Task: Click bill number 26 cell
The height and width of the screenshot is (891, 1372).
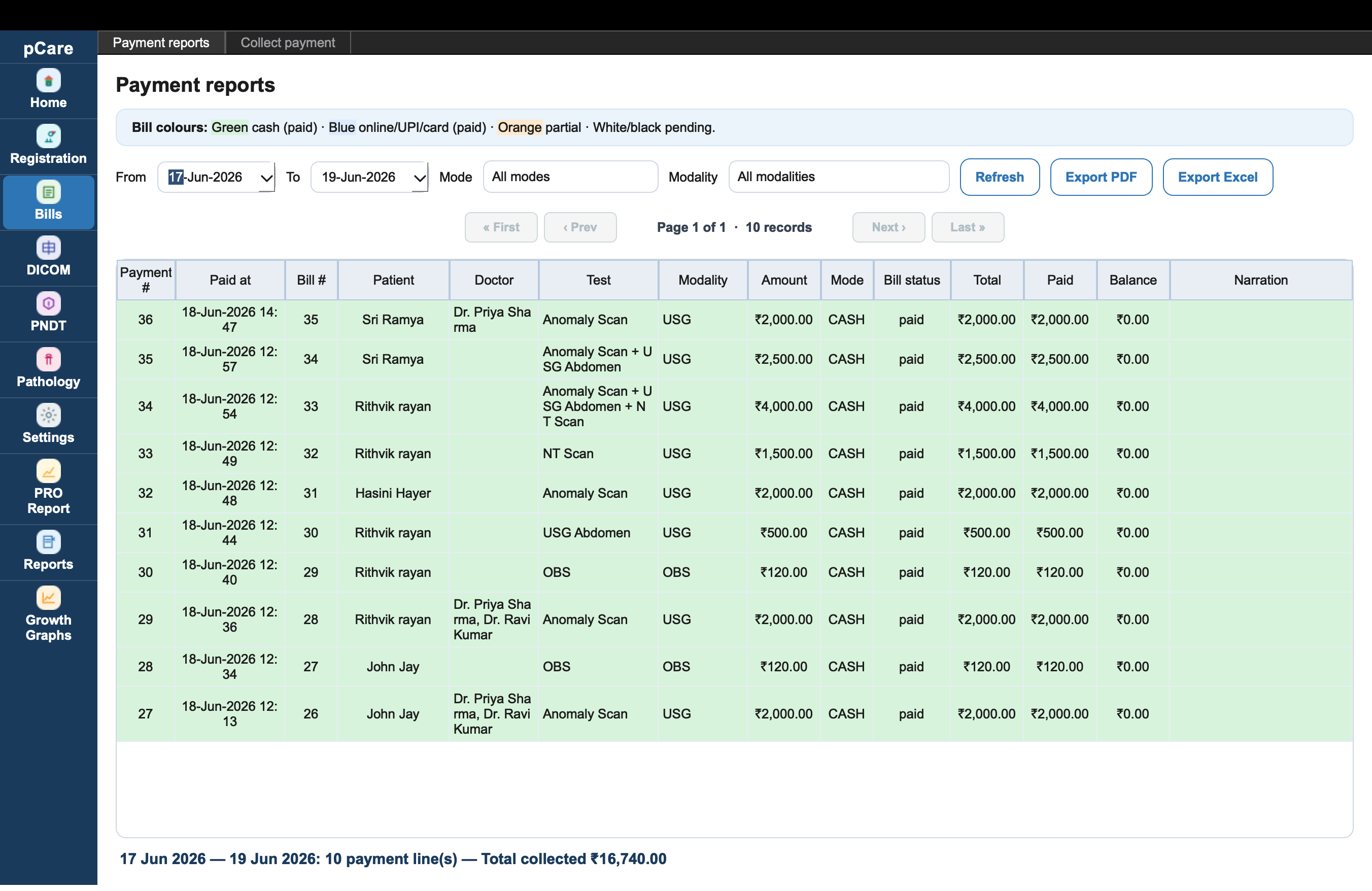Action: (x=312, y=713)
